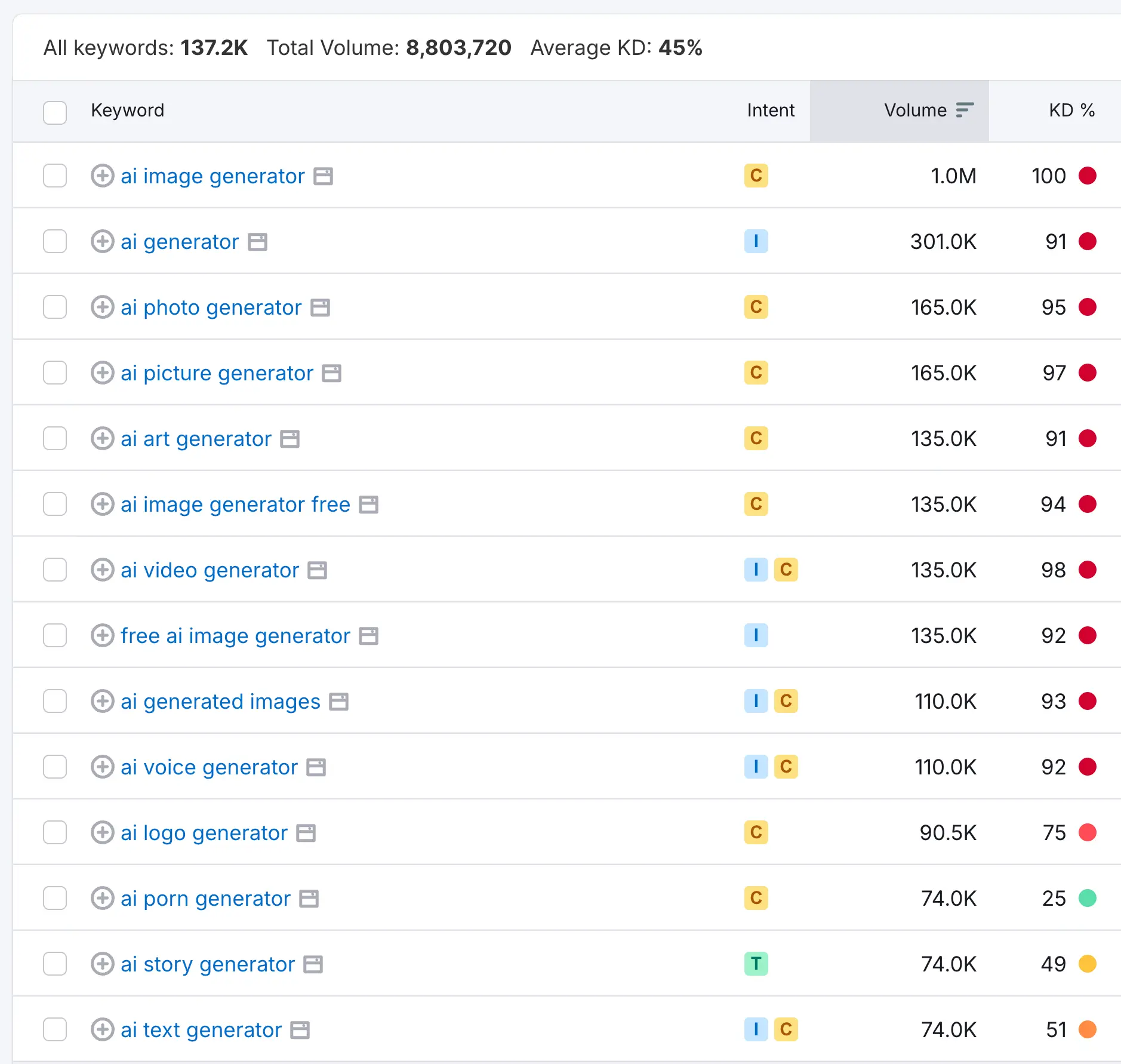Screen dimensions: 1121x1064
Task: Sort table by the Volume column
Action: (916, 110)
